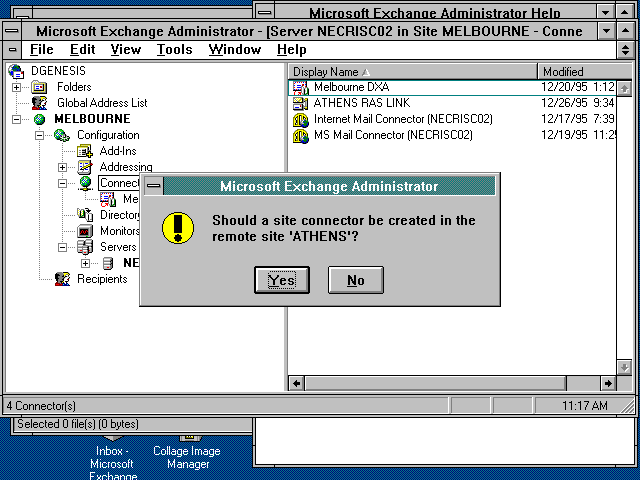Image resolution: width=640 pixels, height=480 pixels.
Task: Select the MELBOURNE site globe icon
Action: tap(39, 119)
